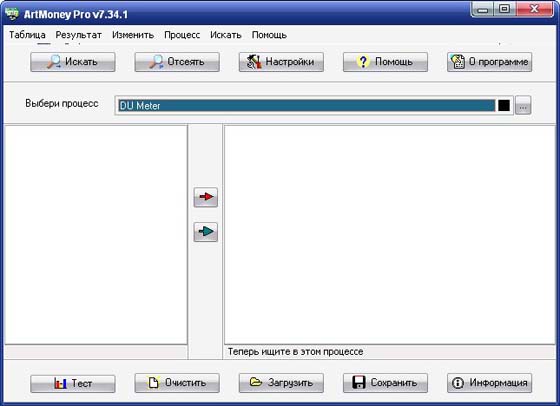
Task: Click the red arrow transfer icon
Action: (x=206, y=197)
